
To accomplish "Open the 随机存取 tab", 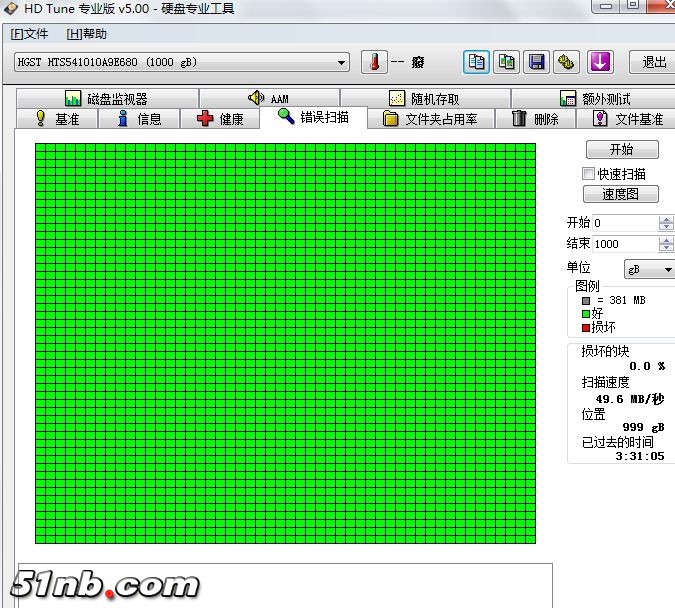I will [x=425, y=99].
